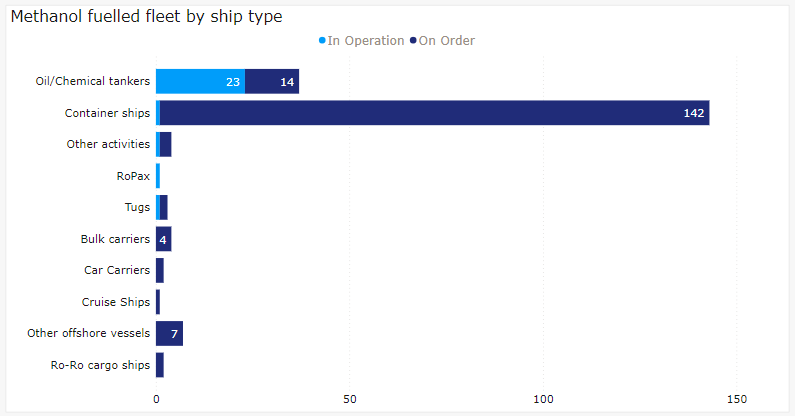
Task: Click the Cruise Ships bar
Action: 158,302
